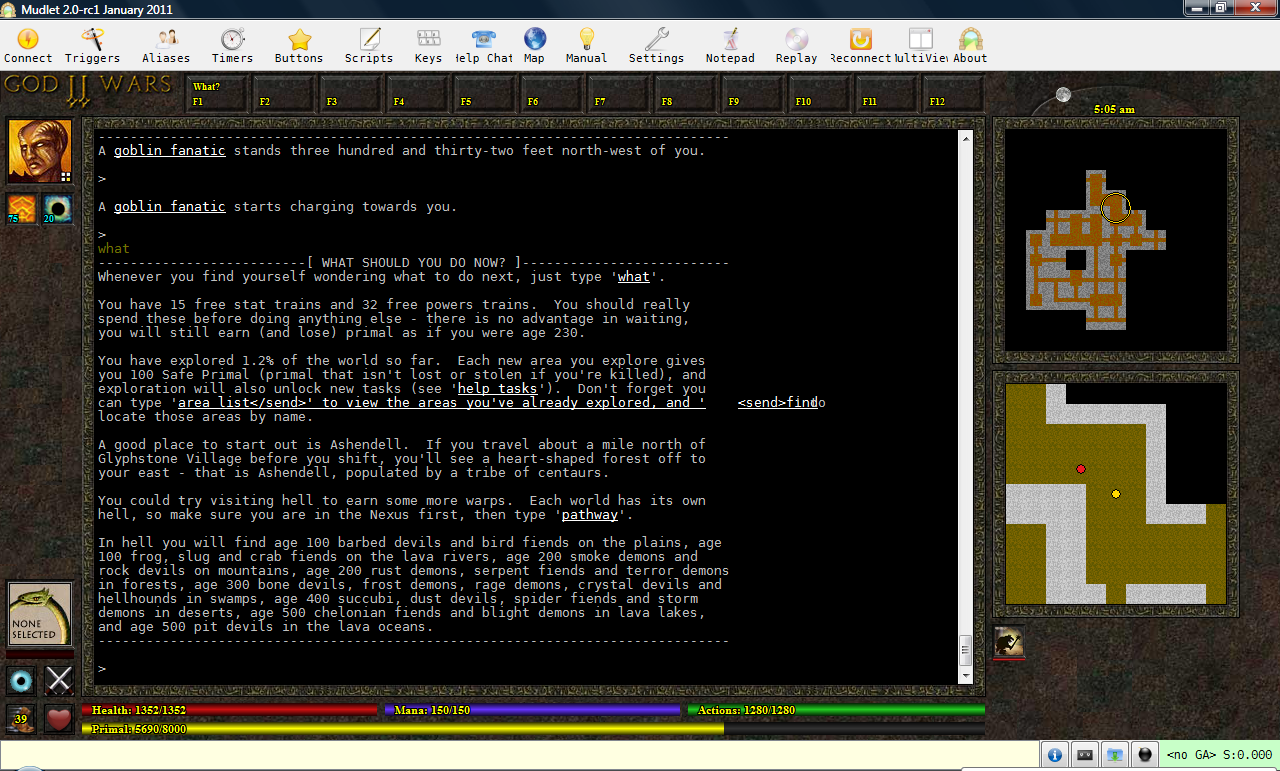1280x771 pixels.
Task: Click the F1 What? macro button
Action: (217, 94)
